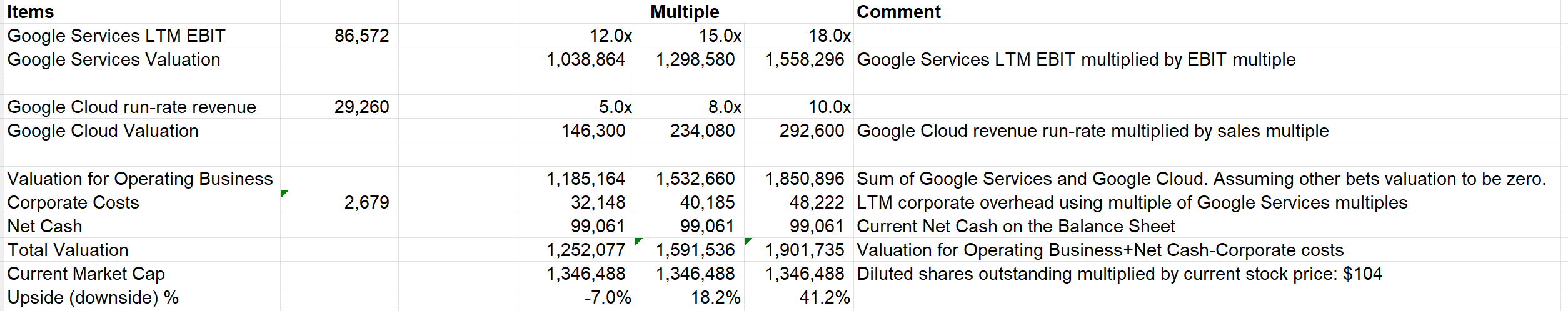Select the 10.0x sales multiple cell

pyautogui.click(x=799, y=107)
